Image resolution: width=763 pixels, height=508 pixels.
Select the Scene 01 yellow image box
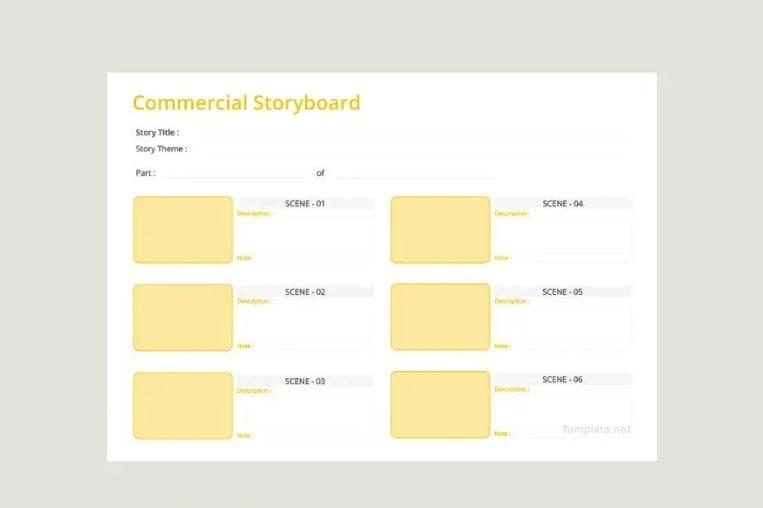[x=183, y=230]
